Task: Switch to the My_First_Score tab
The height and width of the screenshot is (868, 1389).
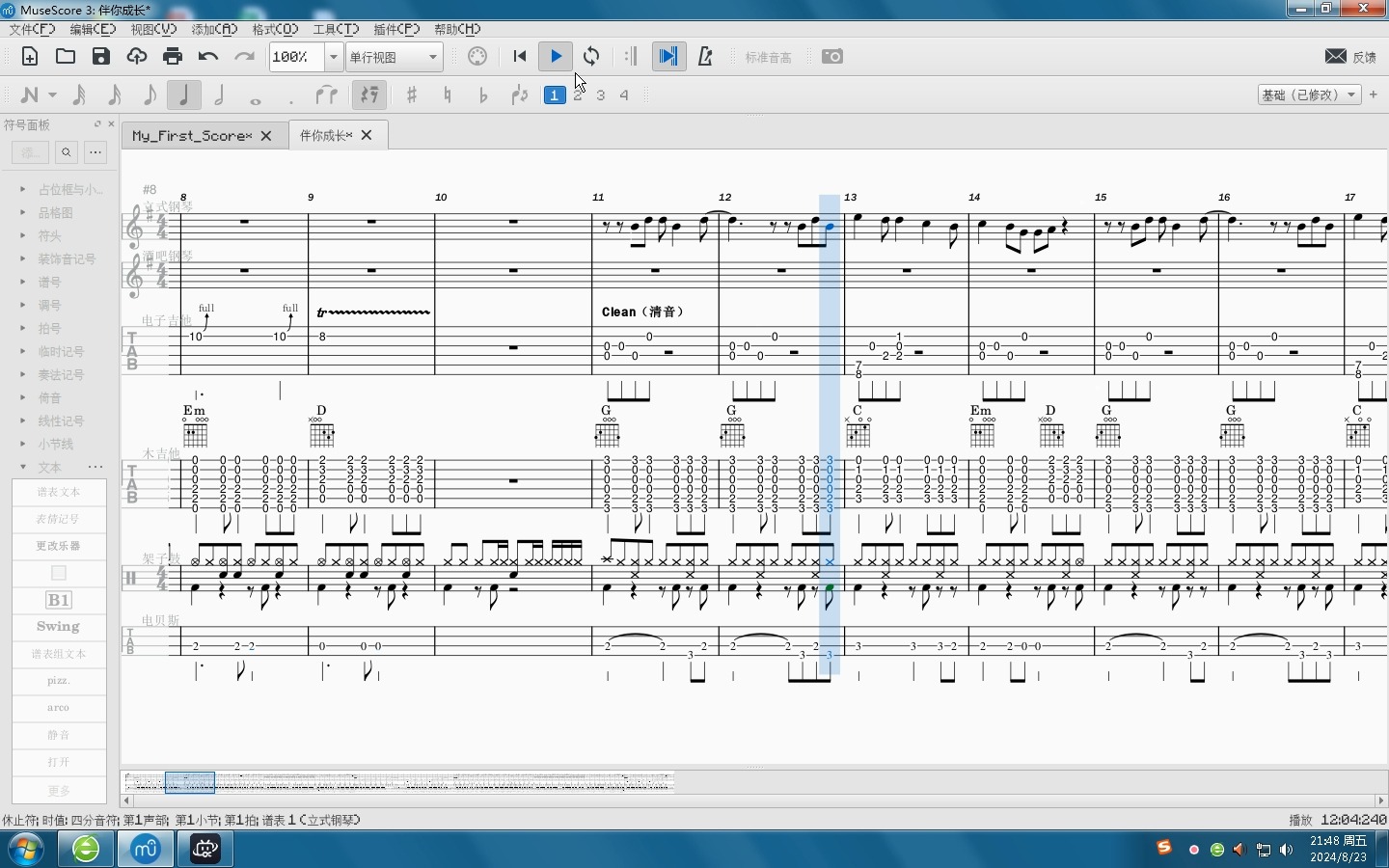Action: pos(192,136)
